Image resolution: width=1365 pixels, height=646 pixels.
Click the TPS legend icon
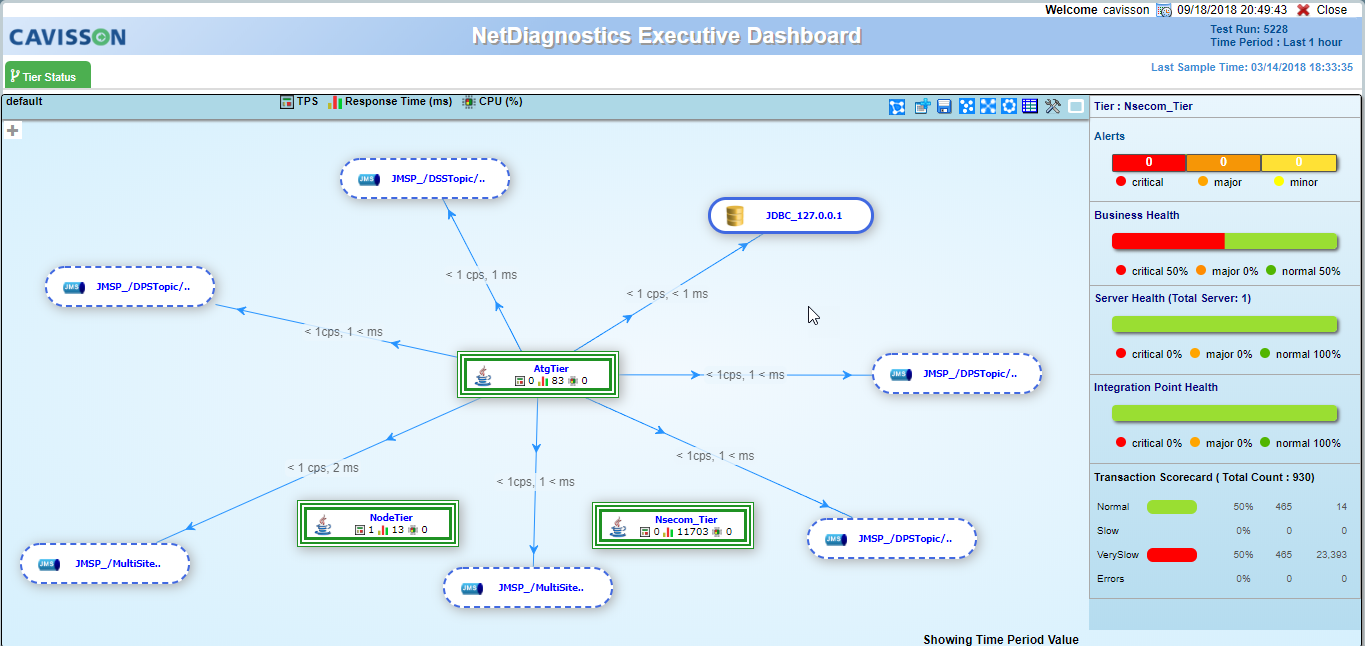click(286, 102)
